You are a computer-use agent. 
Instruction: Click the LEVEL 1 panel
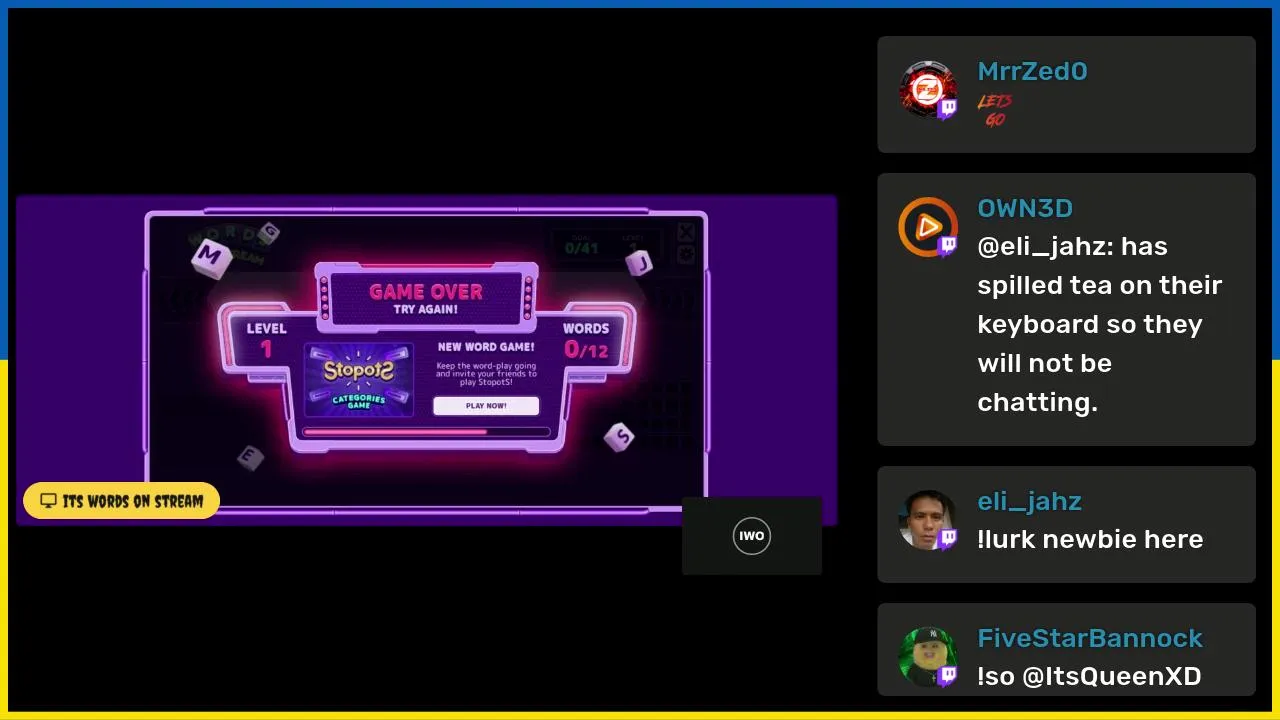tap(266, 340)
